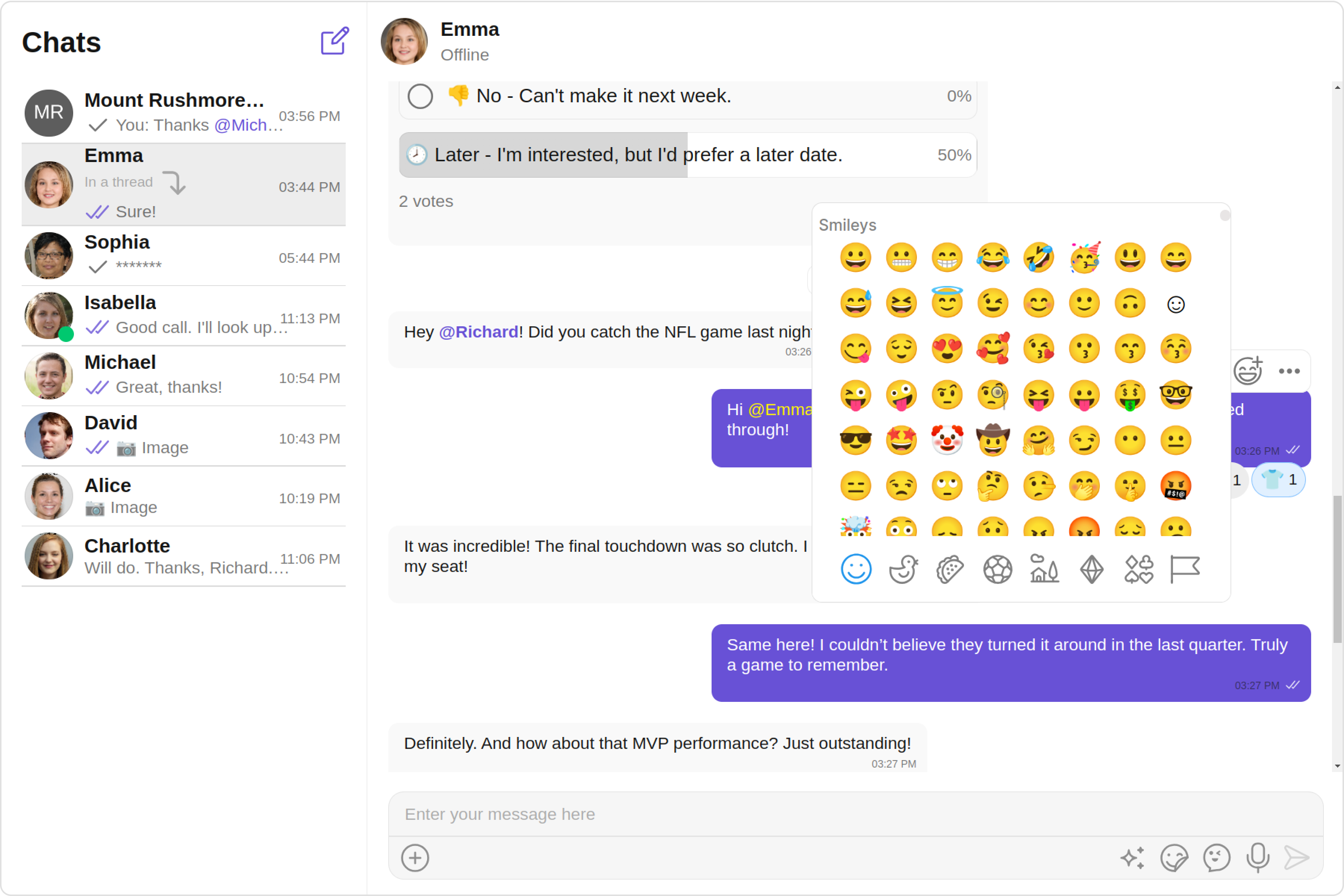This screenshot has width=1344, height=896.
Task: Open the emoji picker in message bar
Action: pos(1216,857)
